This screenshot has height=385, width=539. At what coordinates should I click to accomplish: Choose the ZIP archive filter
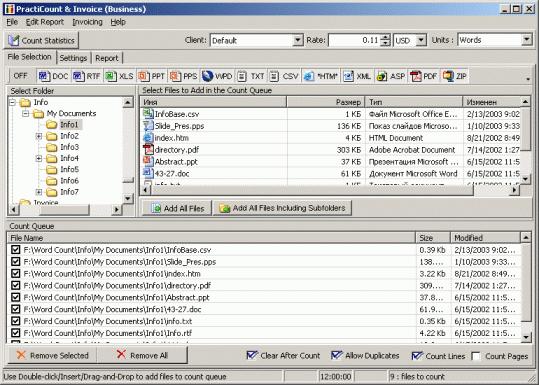click(x=454, y=76)
